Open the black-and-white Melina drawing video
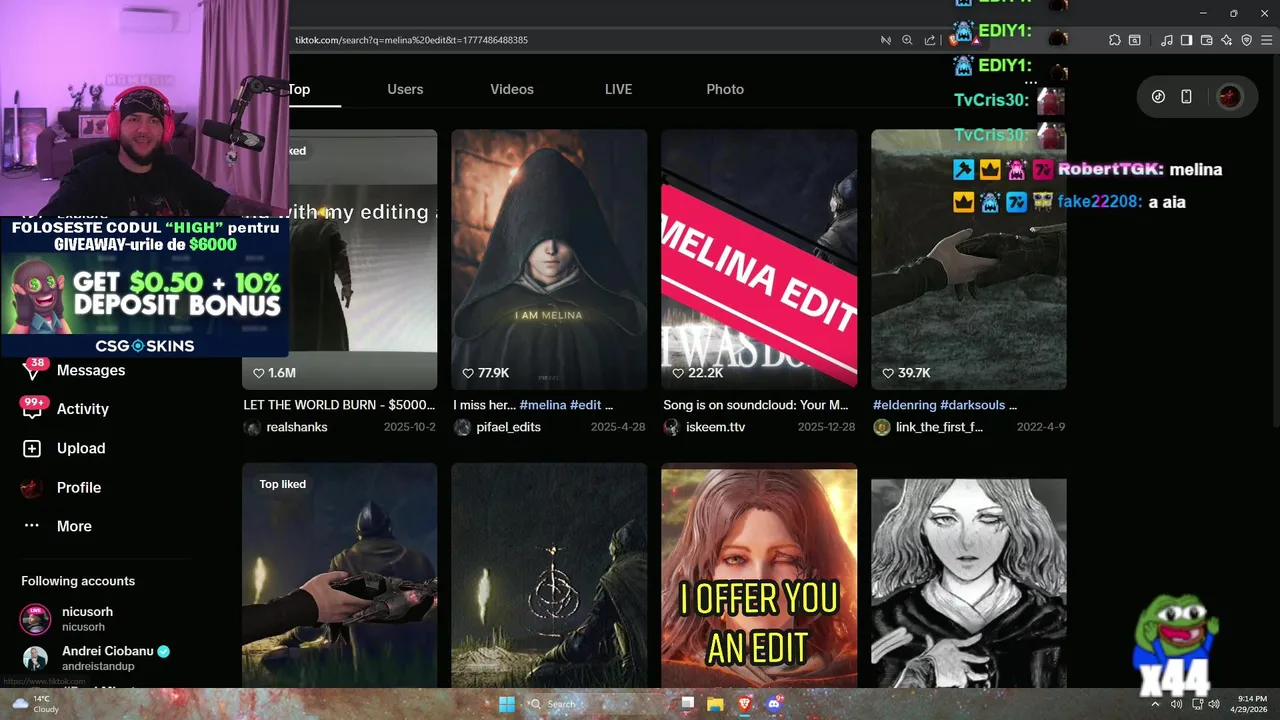Screen dimensions: 1280x720 click(968, 582)
